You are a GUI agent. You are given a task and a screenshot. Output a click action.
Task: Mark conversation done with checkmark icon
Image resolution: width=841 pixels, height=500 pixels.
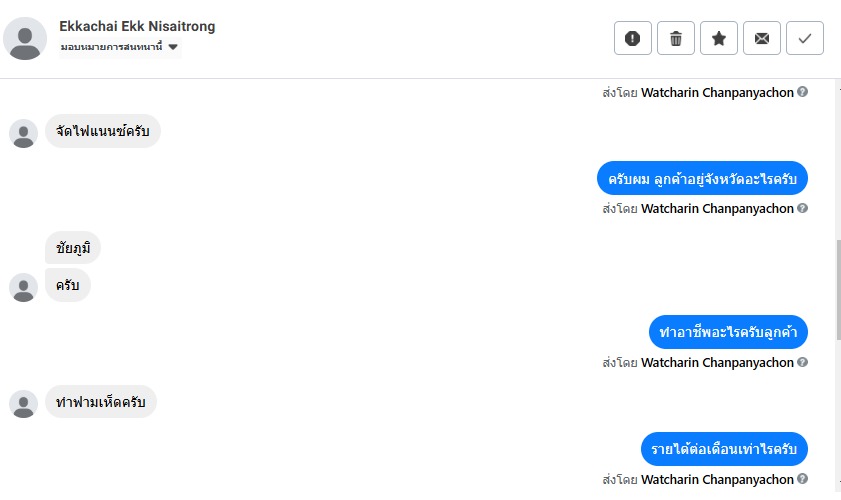coord(805,38)
